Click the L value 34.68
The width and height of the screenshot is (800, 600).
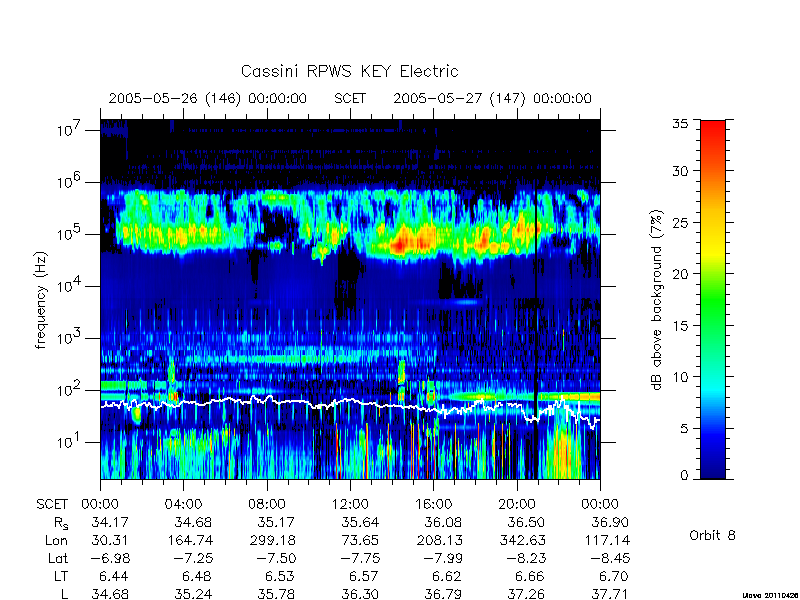pyautogui.click(x=110, y=594)
